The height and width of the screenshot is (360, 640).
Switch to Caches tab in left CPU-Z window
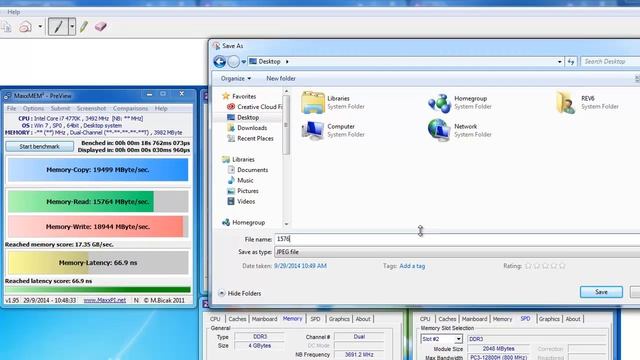tap(237, 319)
